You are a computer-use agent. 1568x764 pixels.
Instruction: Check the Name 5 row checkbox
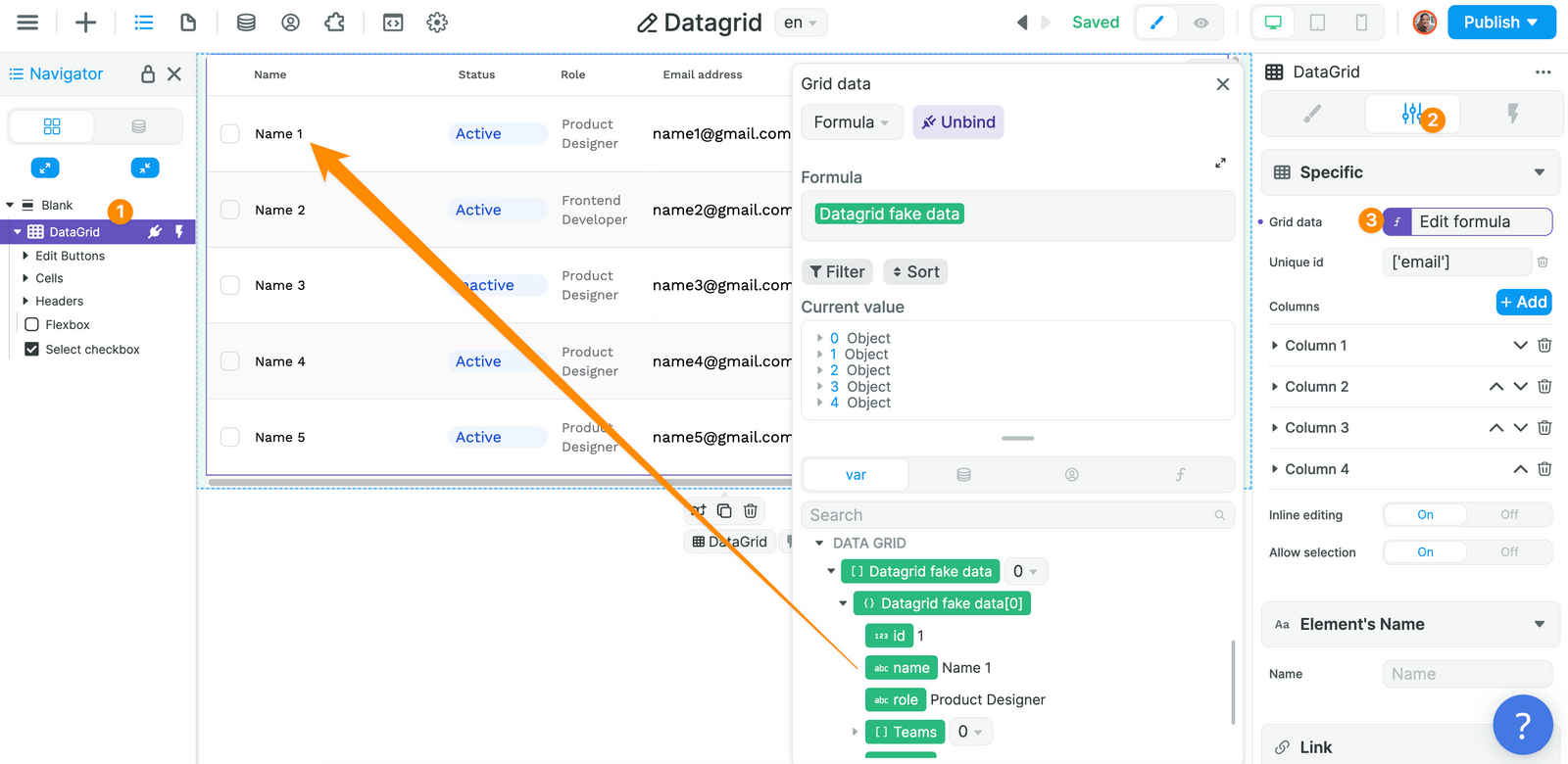pos(230,437)
